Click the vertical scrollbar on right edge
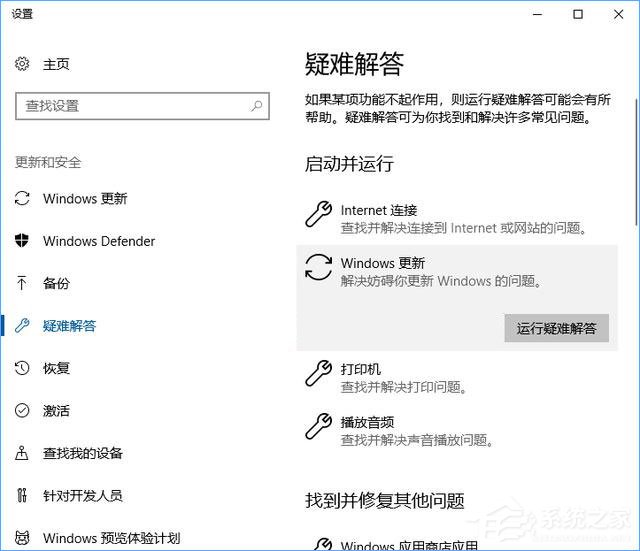640x551 pixels. [x=636, y=161]
